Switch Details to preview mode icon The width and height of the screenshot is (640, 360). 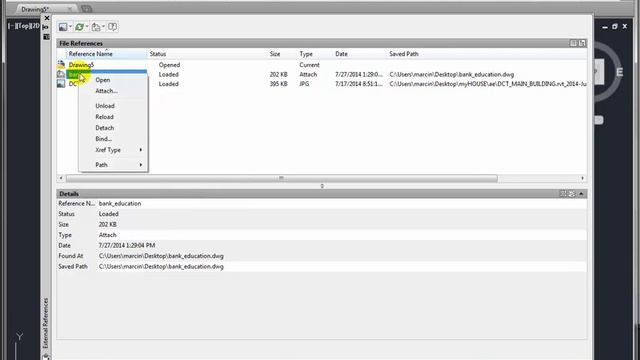coord(572,194)
